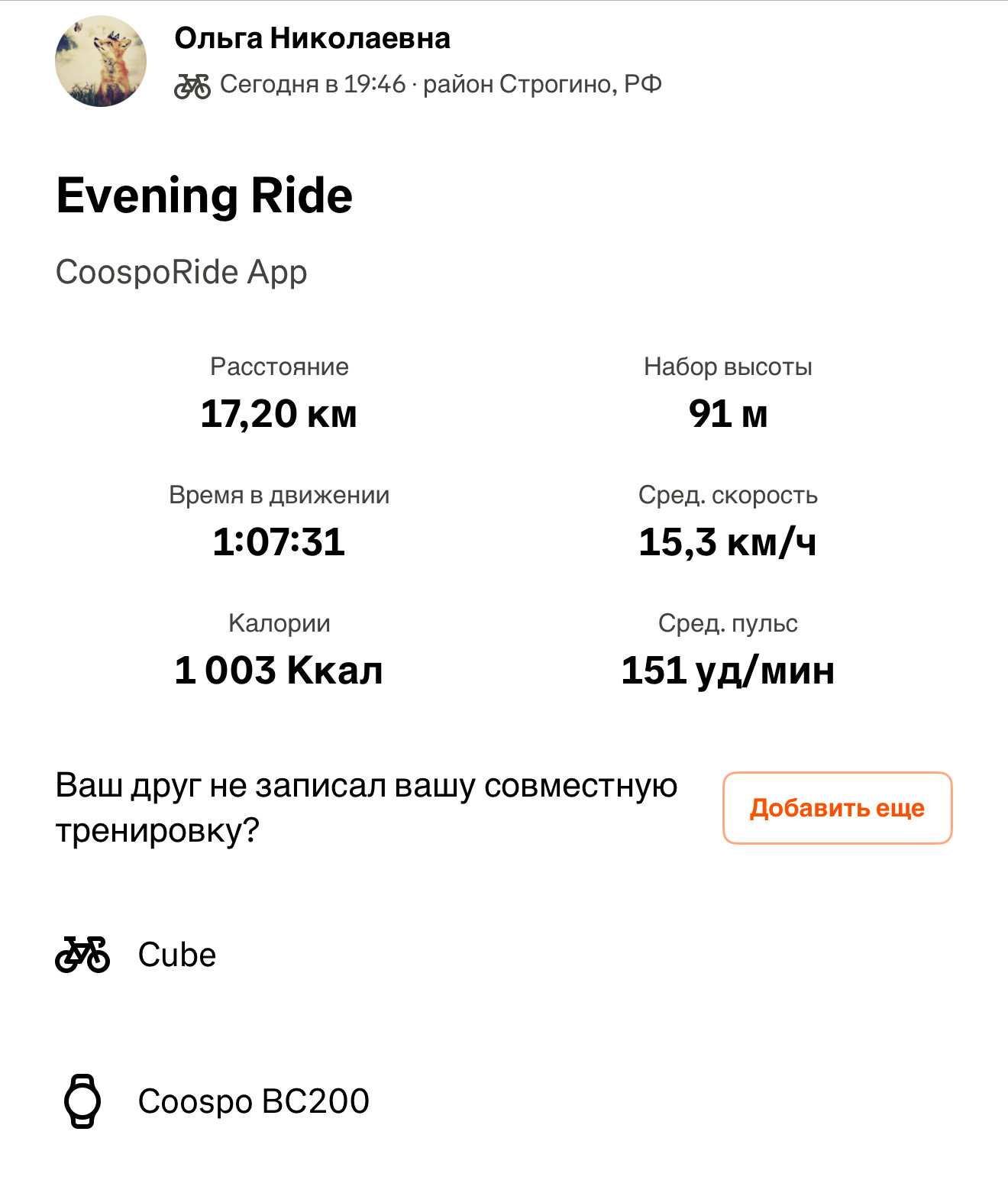This screenshot has width=1008, height=1180.
Task: Tap the athlete name Ольга Николаевна
Action: click(312, 38)
